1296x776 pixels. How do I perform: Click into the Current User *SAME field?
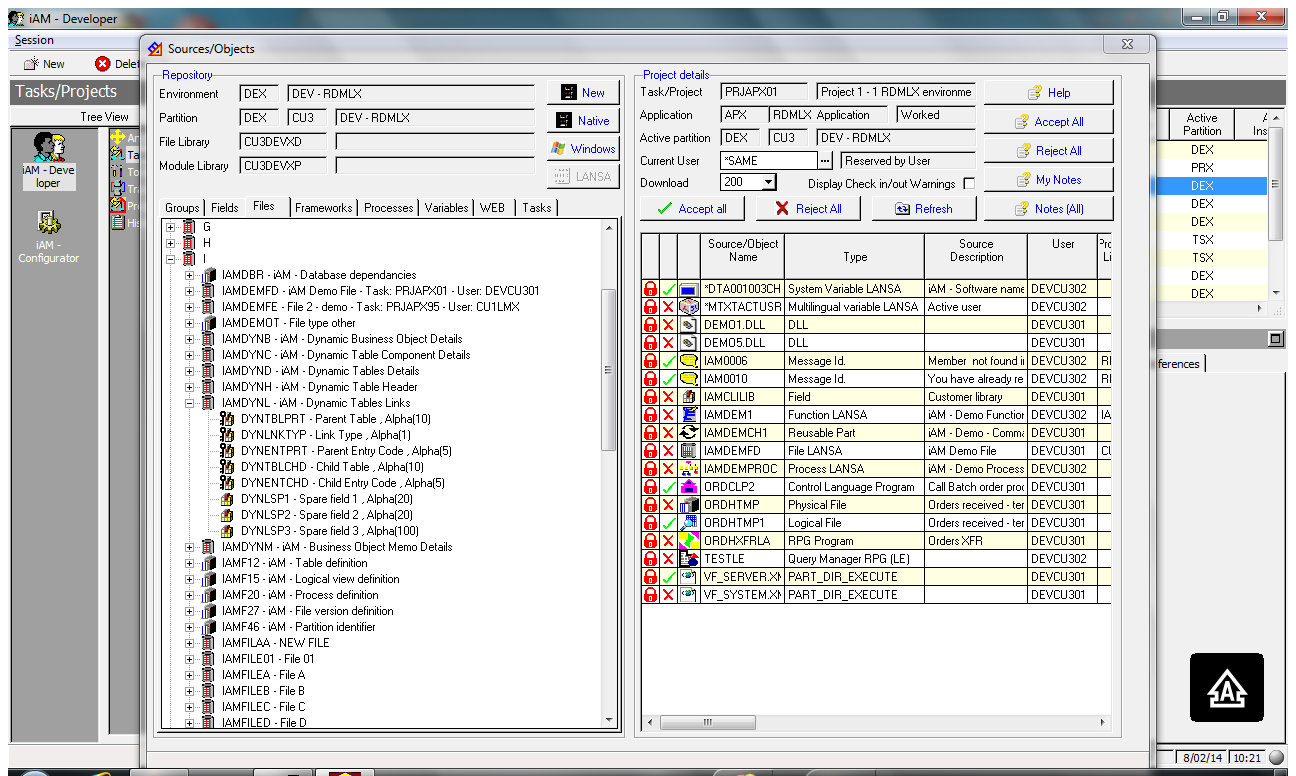pos(769,160)
